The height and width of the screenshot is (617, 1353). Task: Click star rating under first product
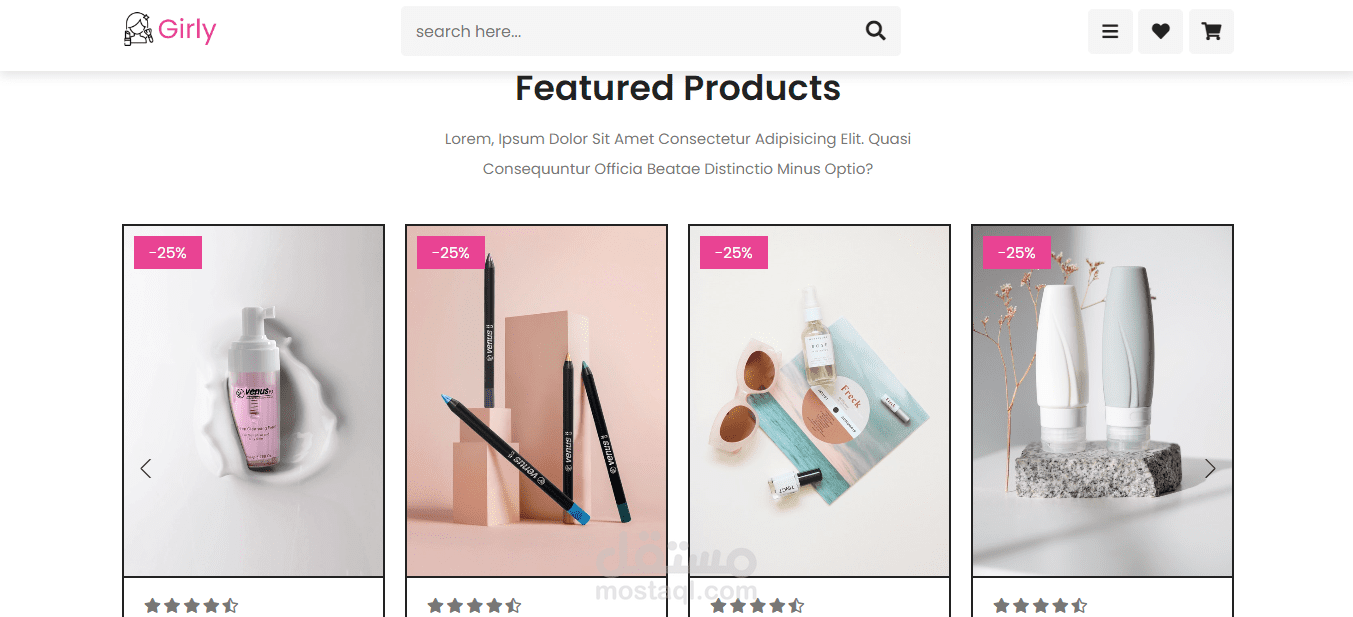point(191,605)
